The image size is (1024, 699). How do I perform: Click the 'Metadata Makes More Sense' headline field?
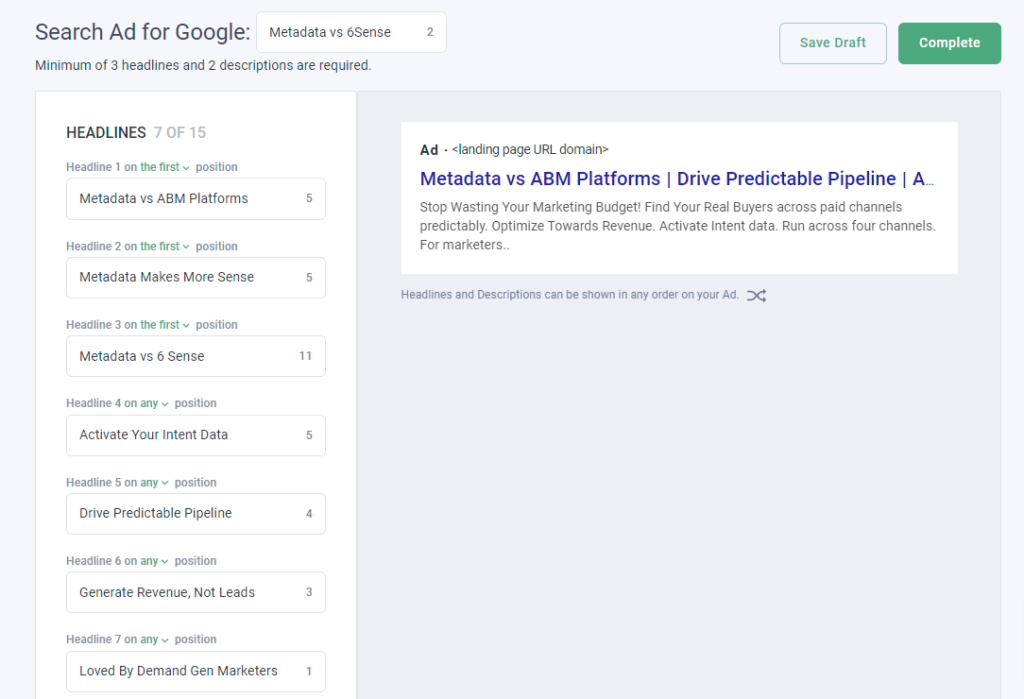pos(196,278)
